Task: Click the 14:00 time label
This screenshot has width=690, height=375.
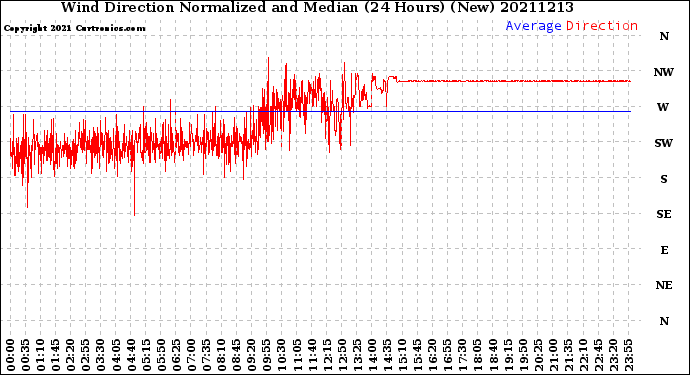Action: point(372,355)
